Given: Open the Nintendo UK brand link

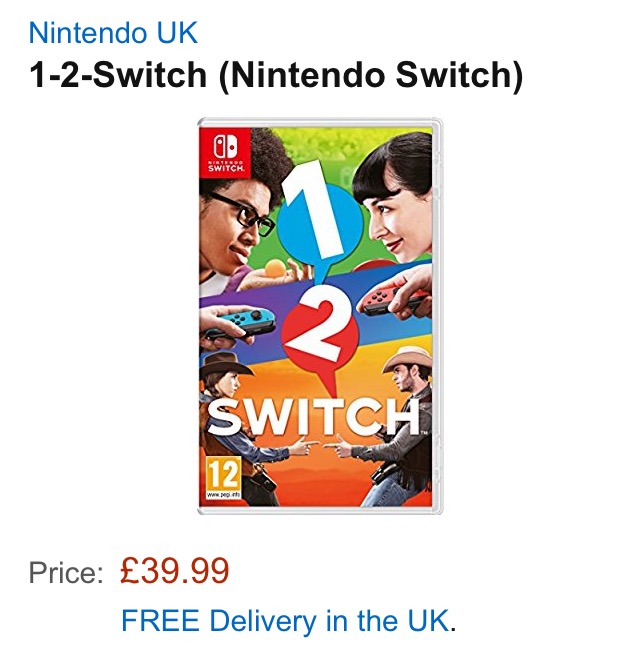Looking at the screenshot, I should tap(113, 32).
